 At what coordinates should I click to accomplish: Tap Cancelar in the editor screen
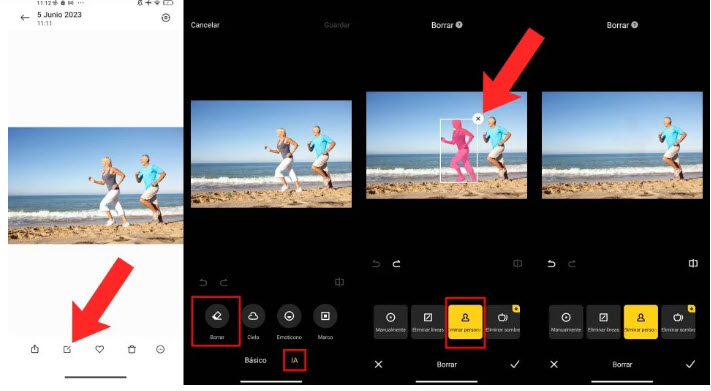pos(205,25)
